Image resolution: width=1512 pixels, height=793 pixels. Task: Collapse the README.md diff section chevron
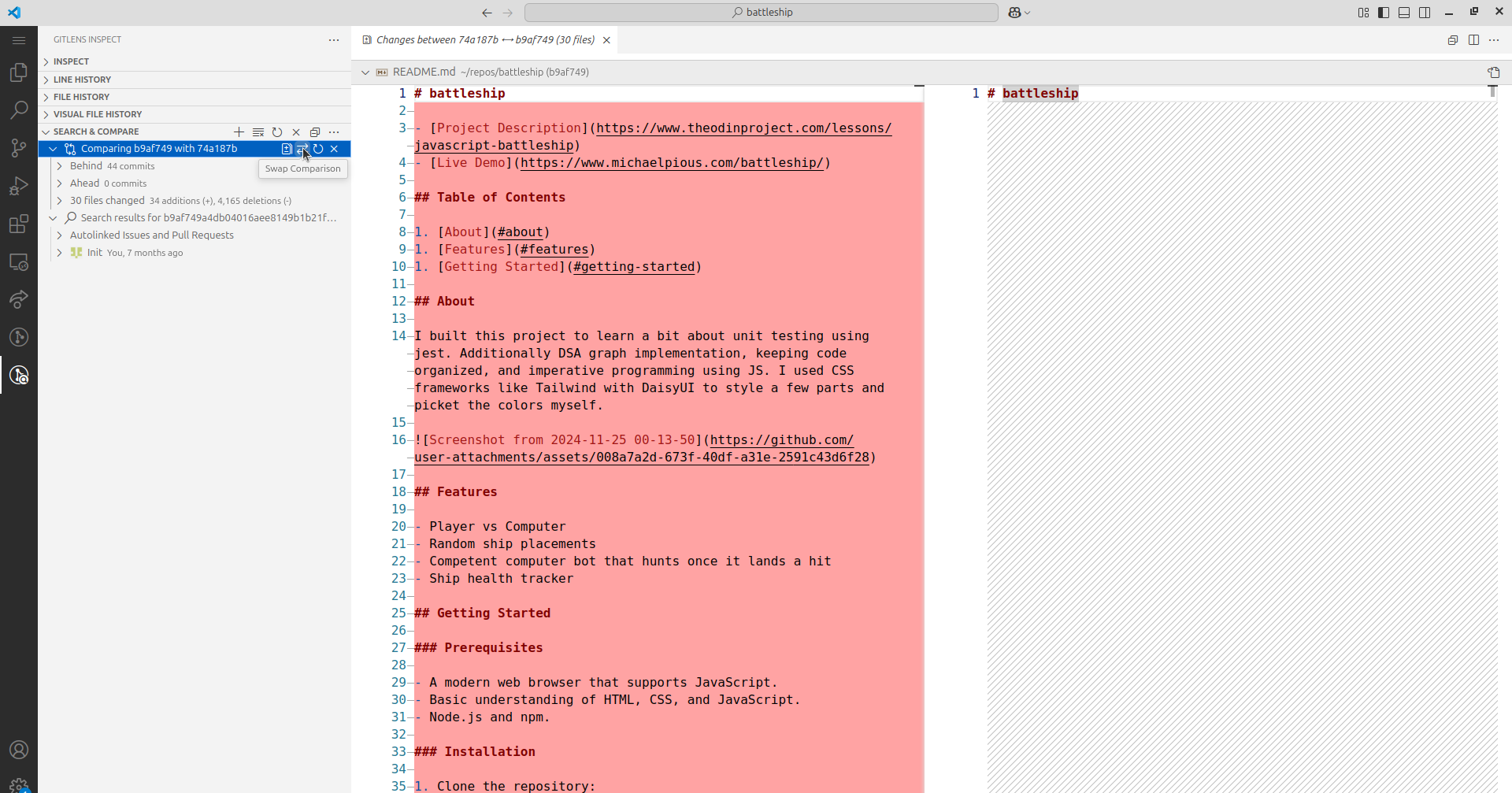click(365, 72)
